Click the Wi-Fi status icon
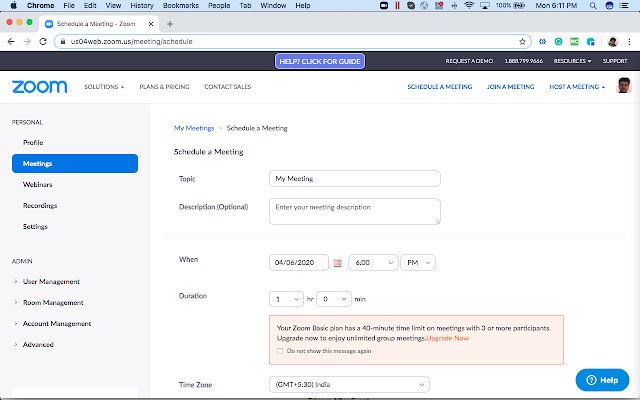 pos(469,5)
